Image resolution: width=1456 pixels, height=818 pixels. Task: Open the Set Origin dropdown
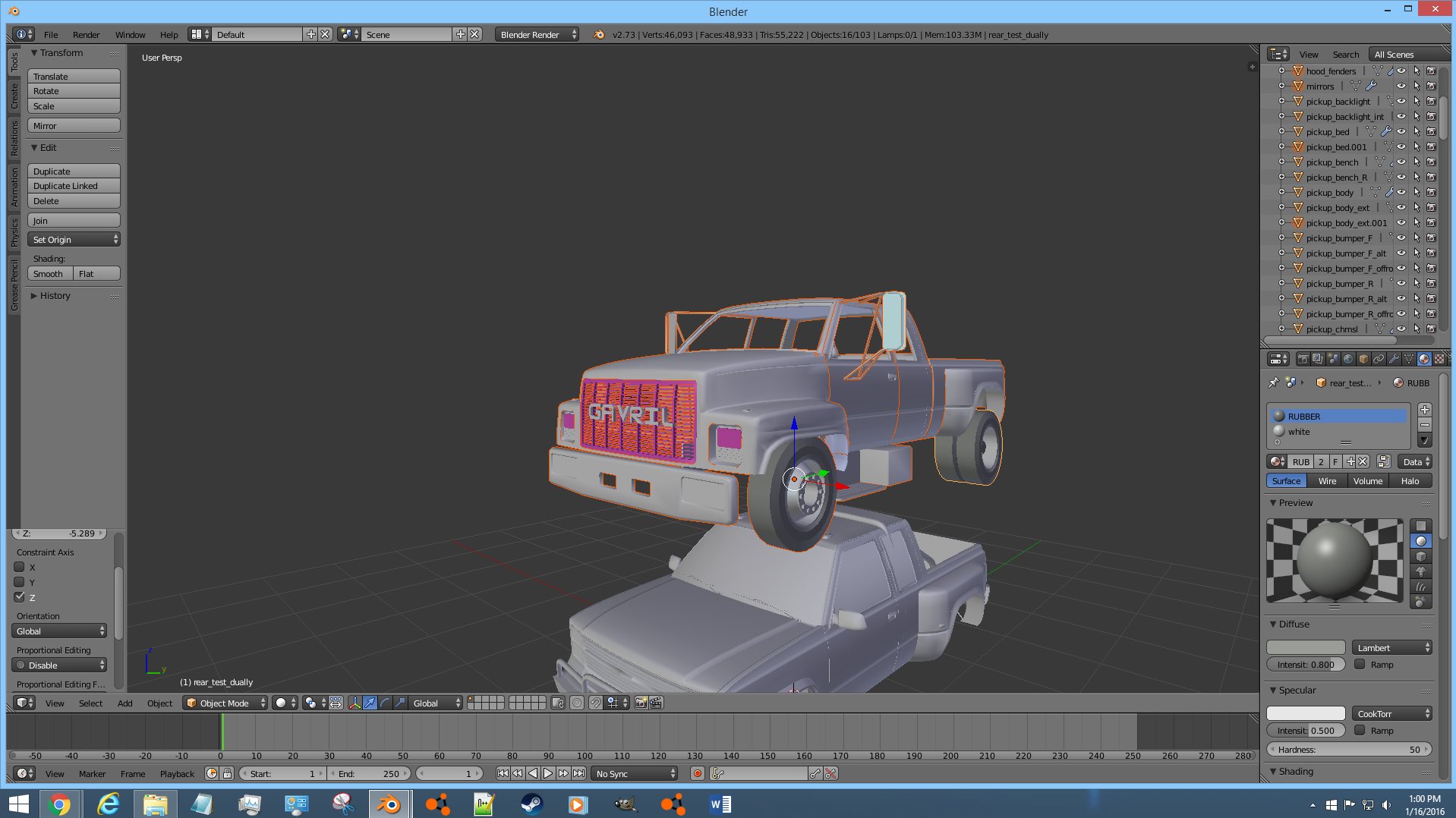[74, 239]
